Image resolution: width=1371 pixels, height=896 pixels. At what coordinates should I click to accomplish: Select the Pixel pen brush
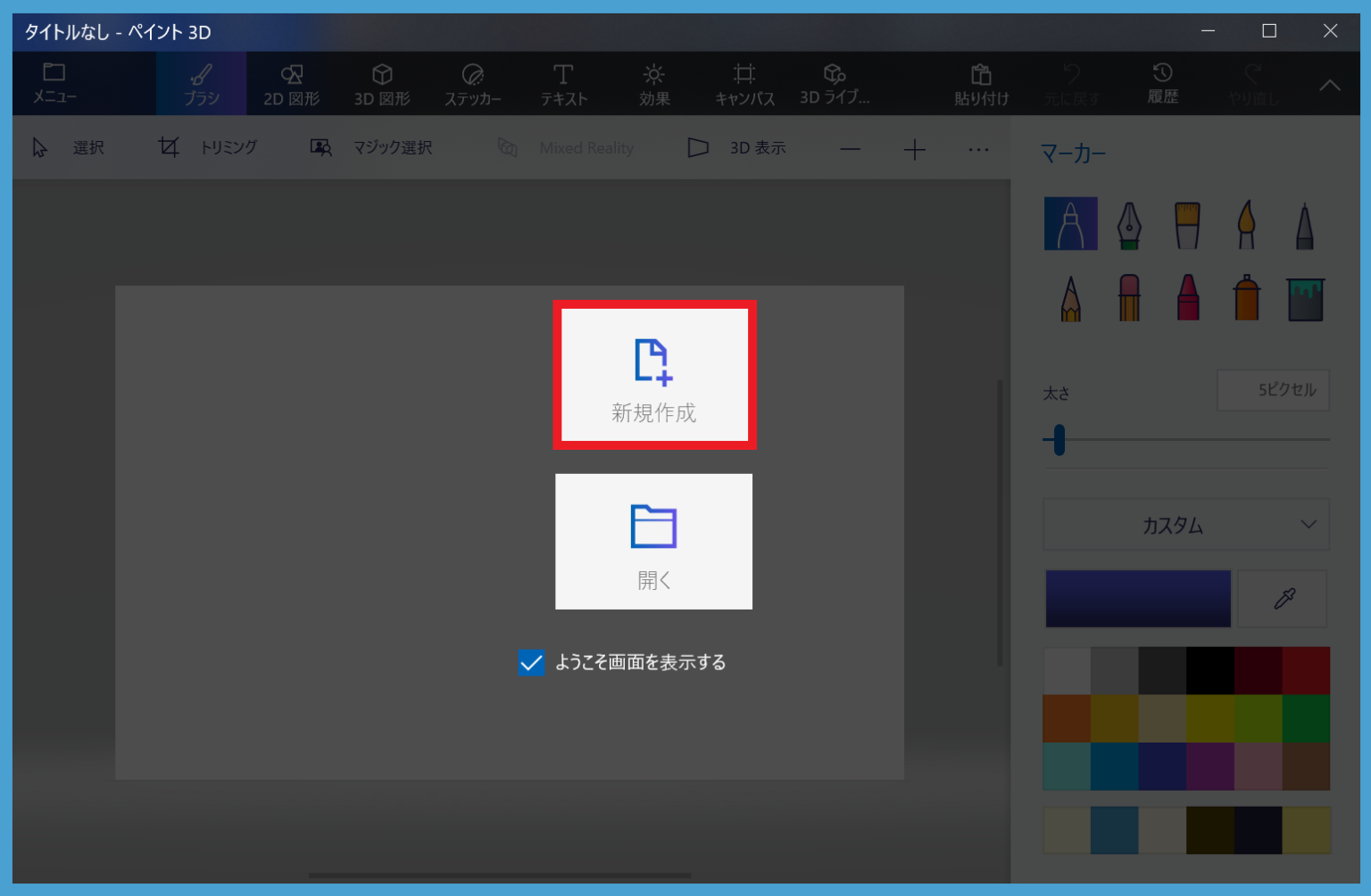pos(1305,224)
